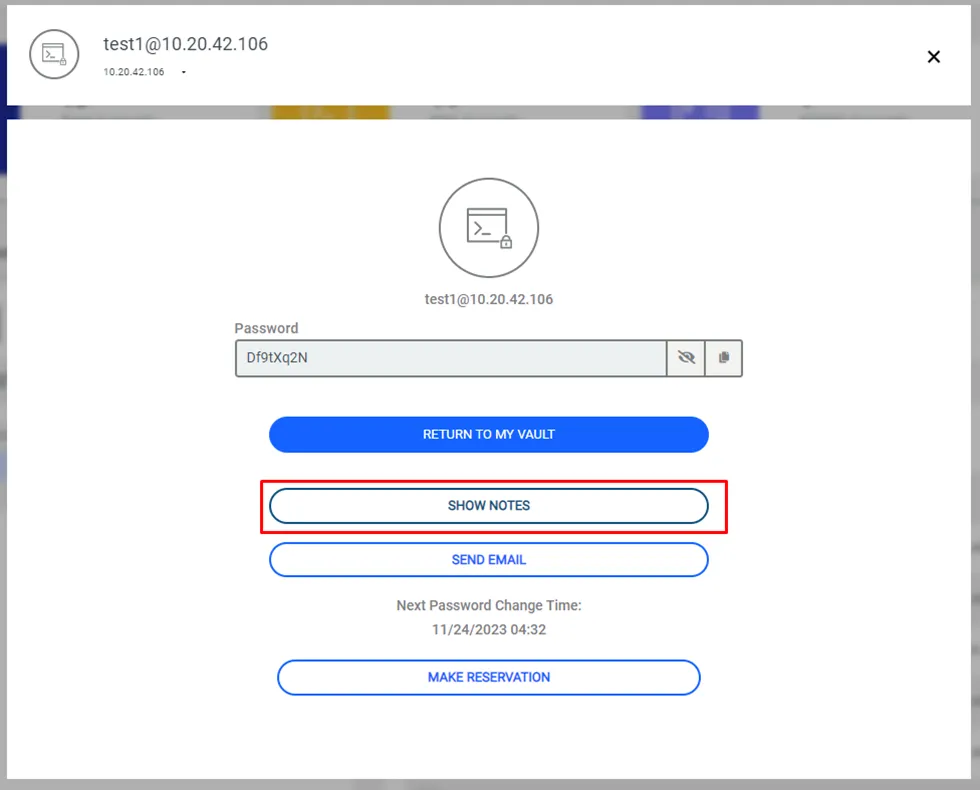This screenshot has width=980, height=790.
Task: Make a reservation for this account
Action: 489,677
